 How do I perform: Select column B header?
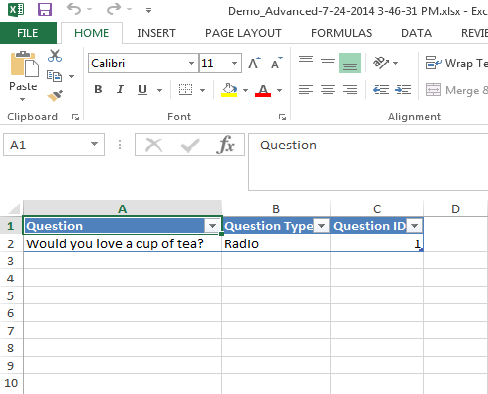coord(276,209)
